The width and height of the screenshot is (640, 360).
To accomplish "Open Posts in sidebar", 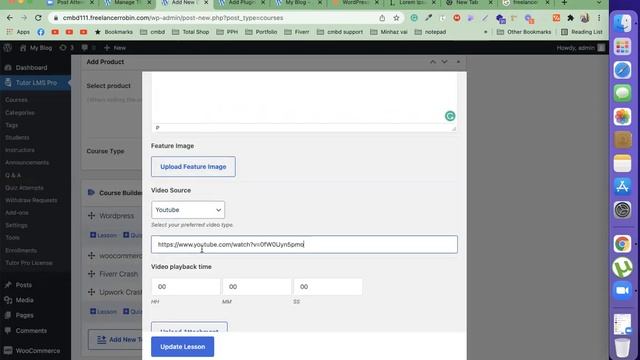I will coord(24,285).
